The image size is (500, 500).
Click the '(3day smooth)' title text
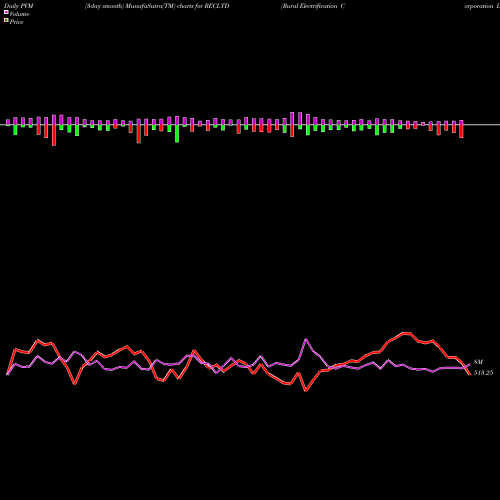point(104,6)
